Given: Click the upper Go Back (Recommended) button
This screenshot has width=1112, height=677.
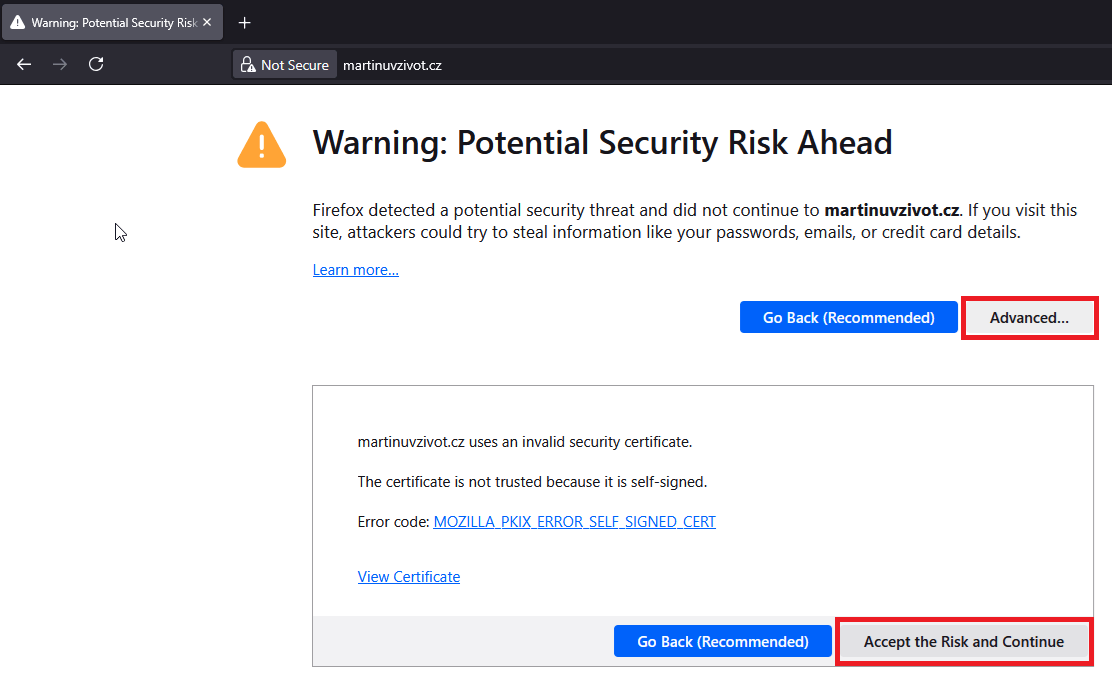Looking at the screenshot, I should pyautogui.click(x=848, y=317).
